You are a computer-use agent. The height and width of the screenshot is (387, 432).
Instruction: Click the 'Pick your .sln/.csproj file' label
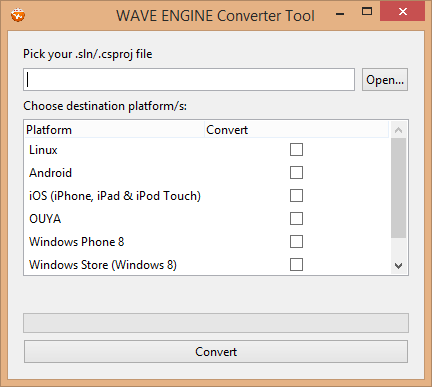point(88,54)
